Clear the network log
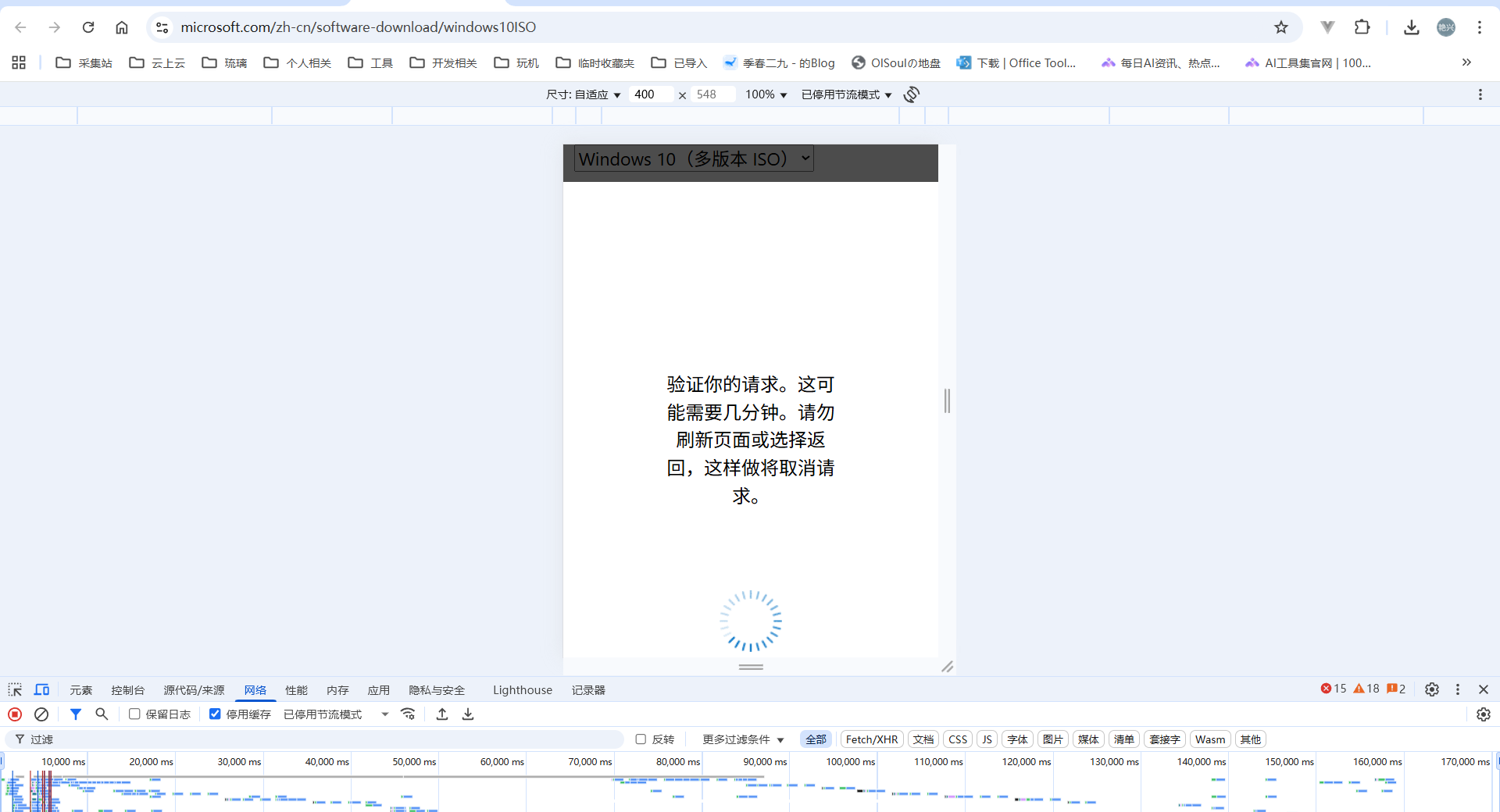 click(x=41, y=714)
